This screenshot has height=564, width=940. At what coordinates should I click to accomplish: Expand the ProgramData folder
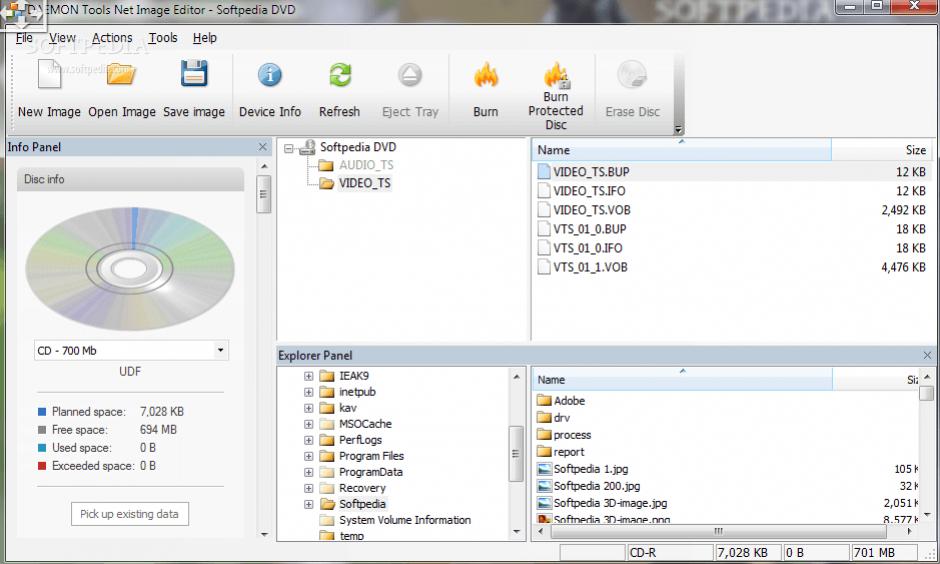click(x=308, y=472)
